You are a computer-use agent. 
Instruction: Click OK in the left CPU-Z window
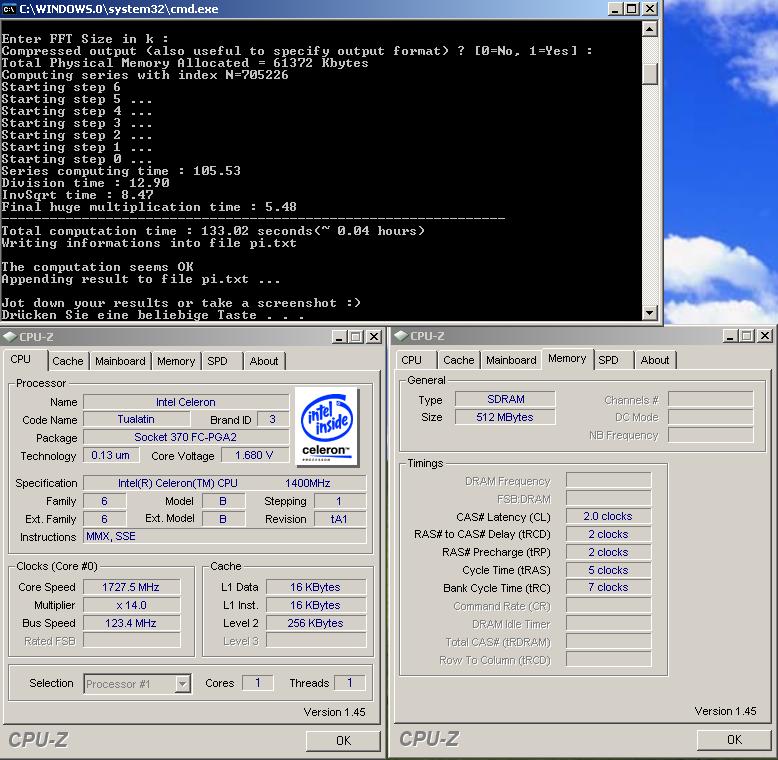point(343,741)
